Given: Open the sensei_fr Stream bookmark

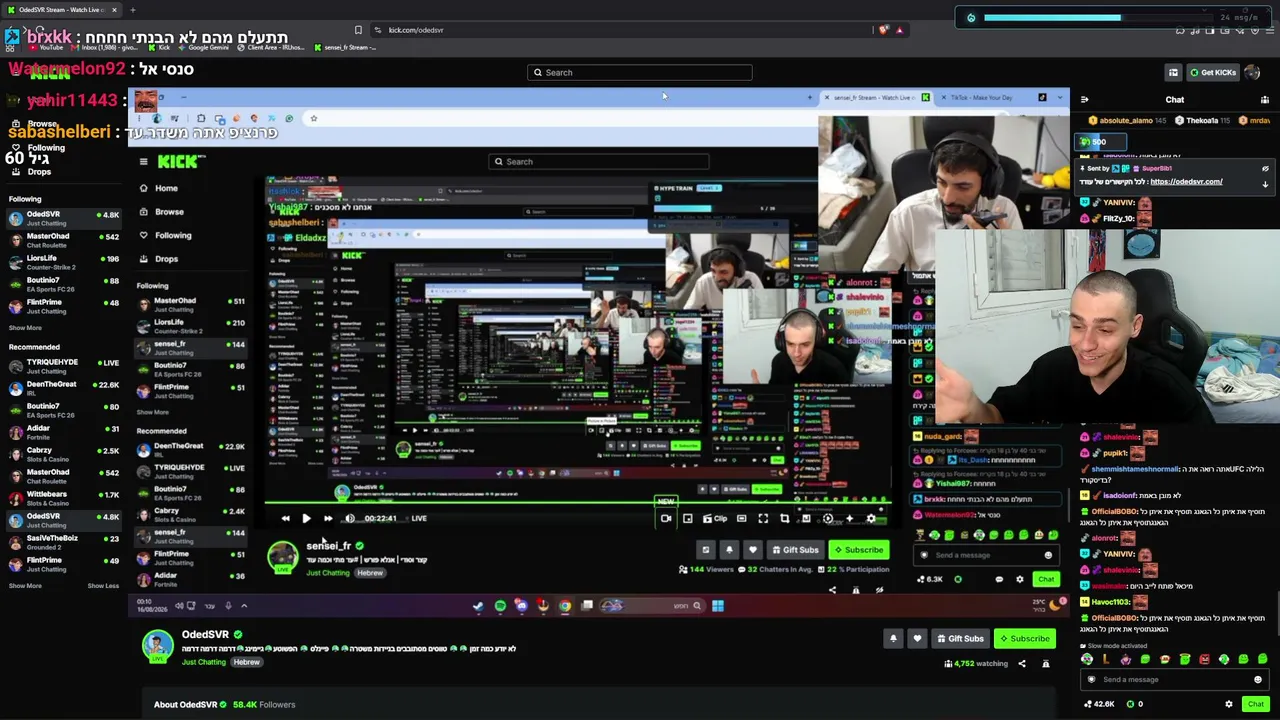Looking at the screenshot, I should point(343,47).
